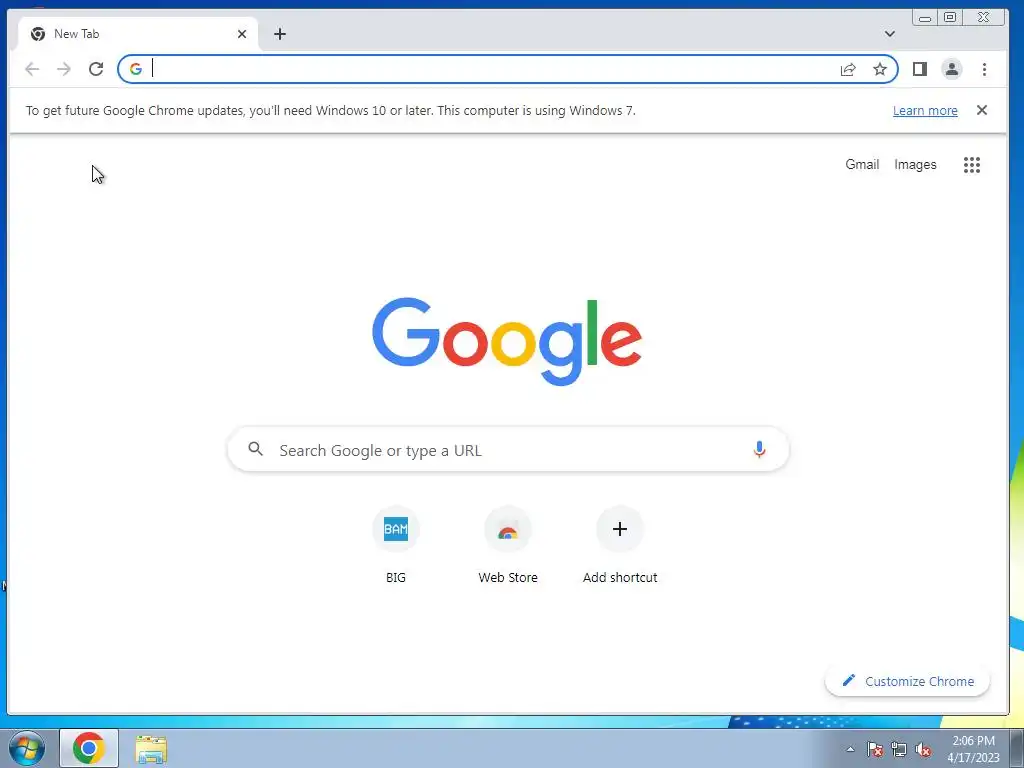Viewport: 1024px width, 768px height.
Task: Click the Google icon in the address bar
Action: click(136, 69)
